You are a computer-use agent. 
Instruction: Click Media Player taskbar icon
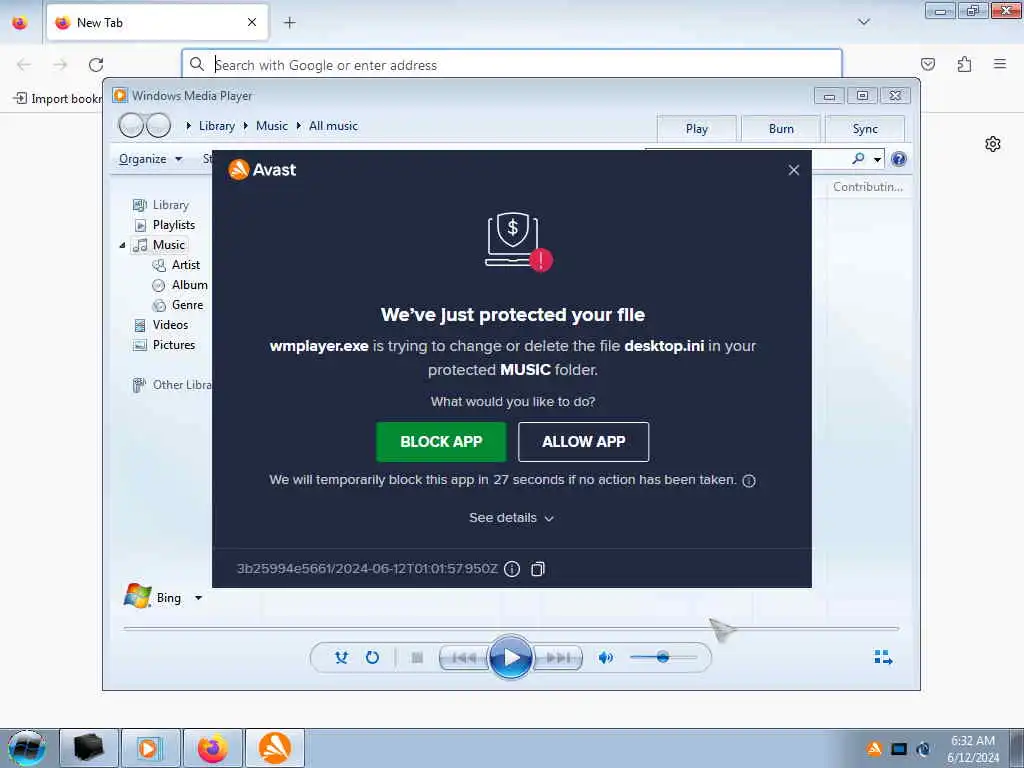tap(150, 748)
